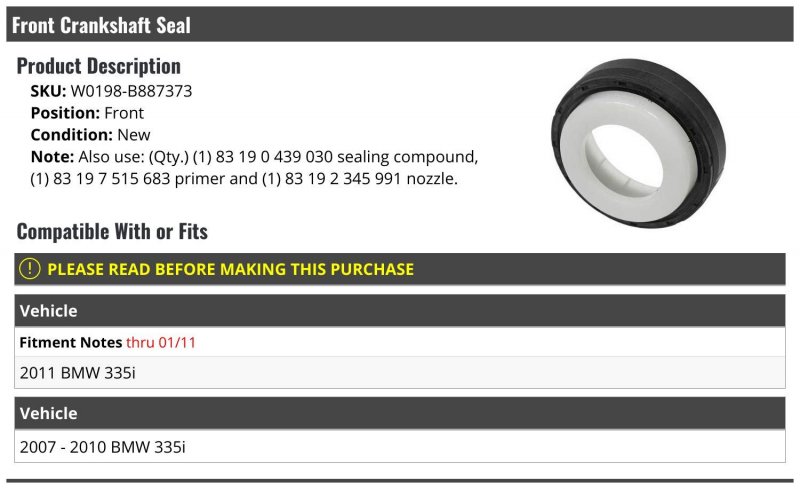Click the SKU W0198-B887373 text
This screenshot has width=800, height=489.
(x=111, y=91)
